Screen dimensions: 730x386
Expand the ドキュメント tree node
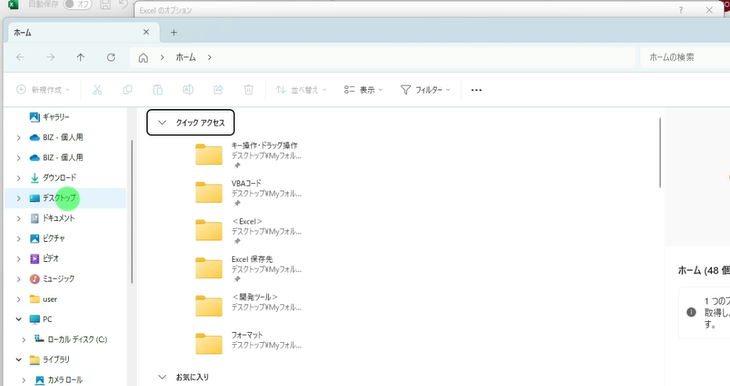point(19,218)
